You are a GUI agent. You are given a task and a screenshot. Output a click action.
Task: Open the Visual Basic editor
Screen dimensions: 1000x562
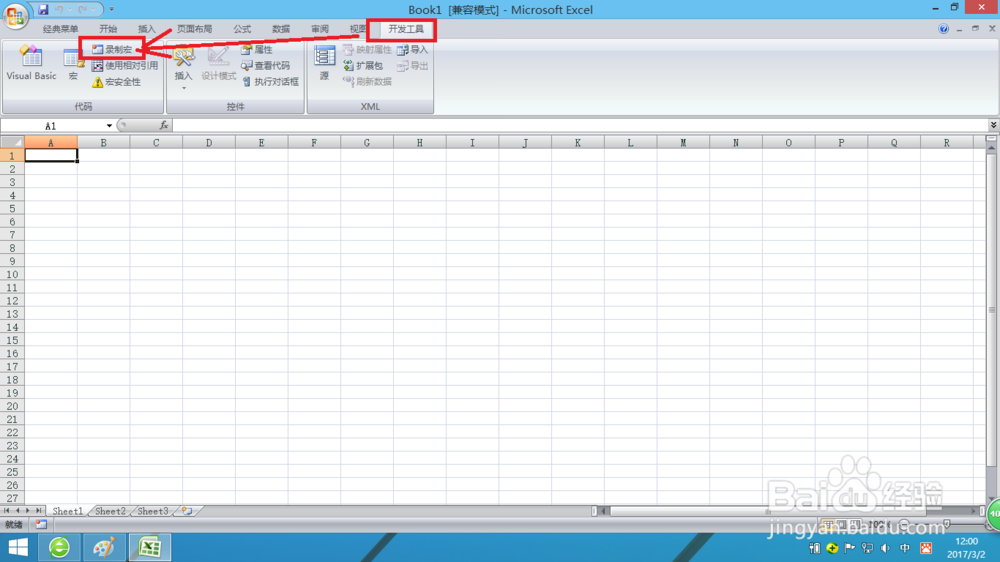click(31, 63)
